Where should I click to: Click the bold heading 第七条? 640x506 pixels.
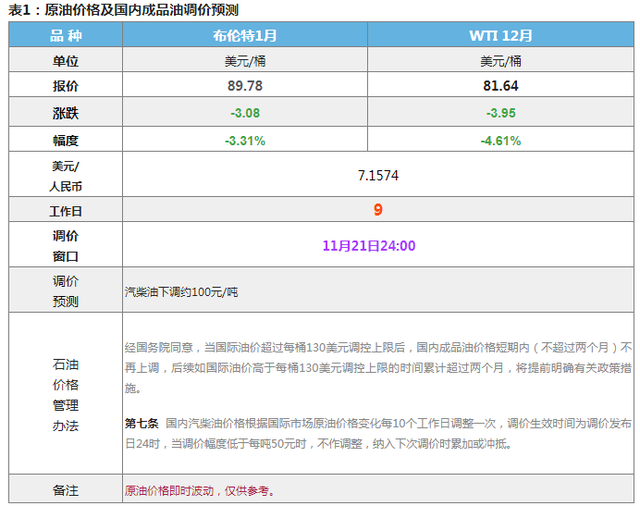[141, 423]
